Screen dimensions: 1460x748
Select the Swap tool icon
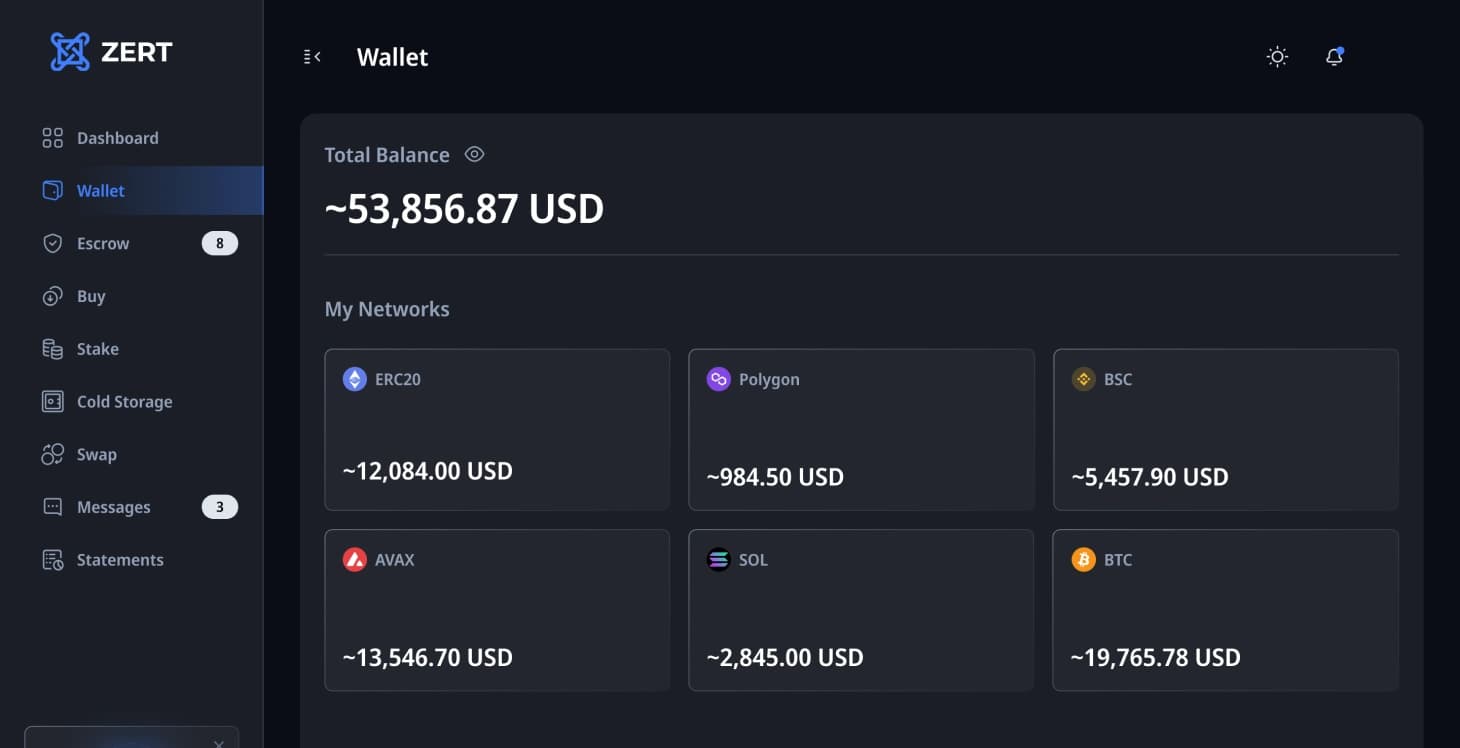tap(53, 454)
